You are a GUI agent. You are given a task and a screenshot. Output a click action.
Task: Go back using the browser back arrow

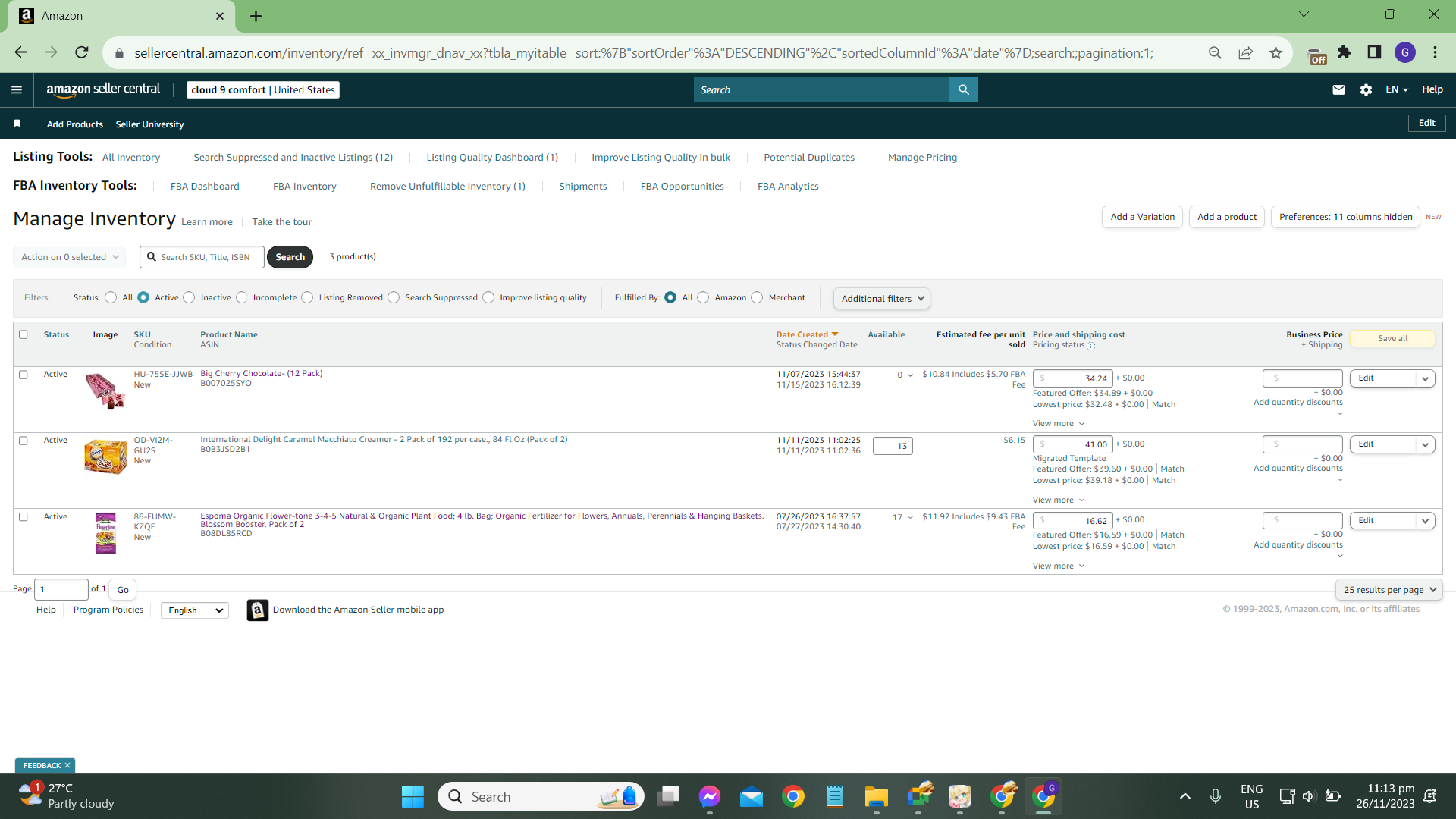click(x=21, y=52)
